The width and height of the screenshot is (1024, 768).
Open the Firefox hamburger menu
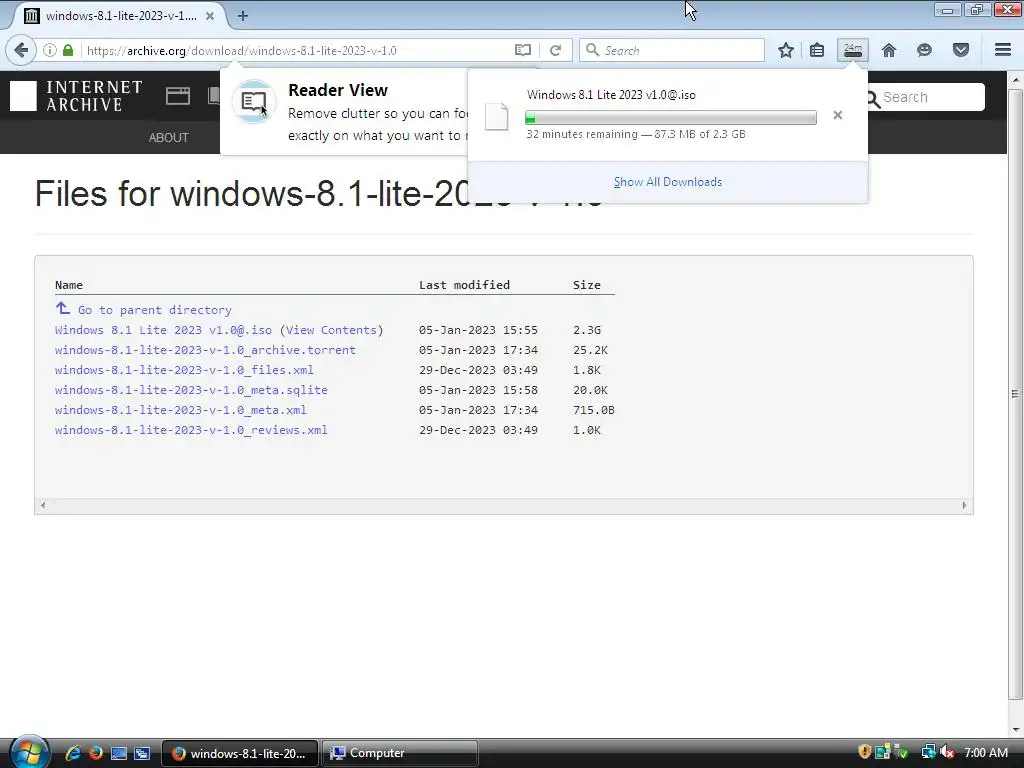pyautogui.click(x=1003, y=50)
